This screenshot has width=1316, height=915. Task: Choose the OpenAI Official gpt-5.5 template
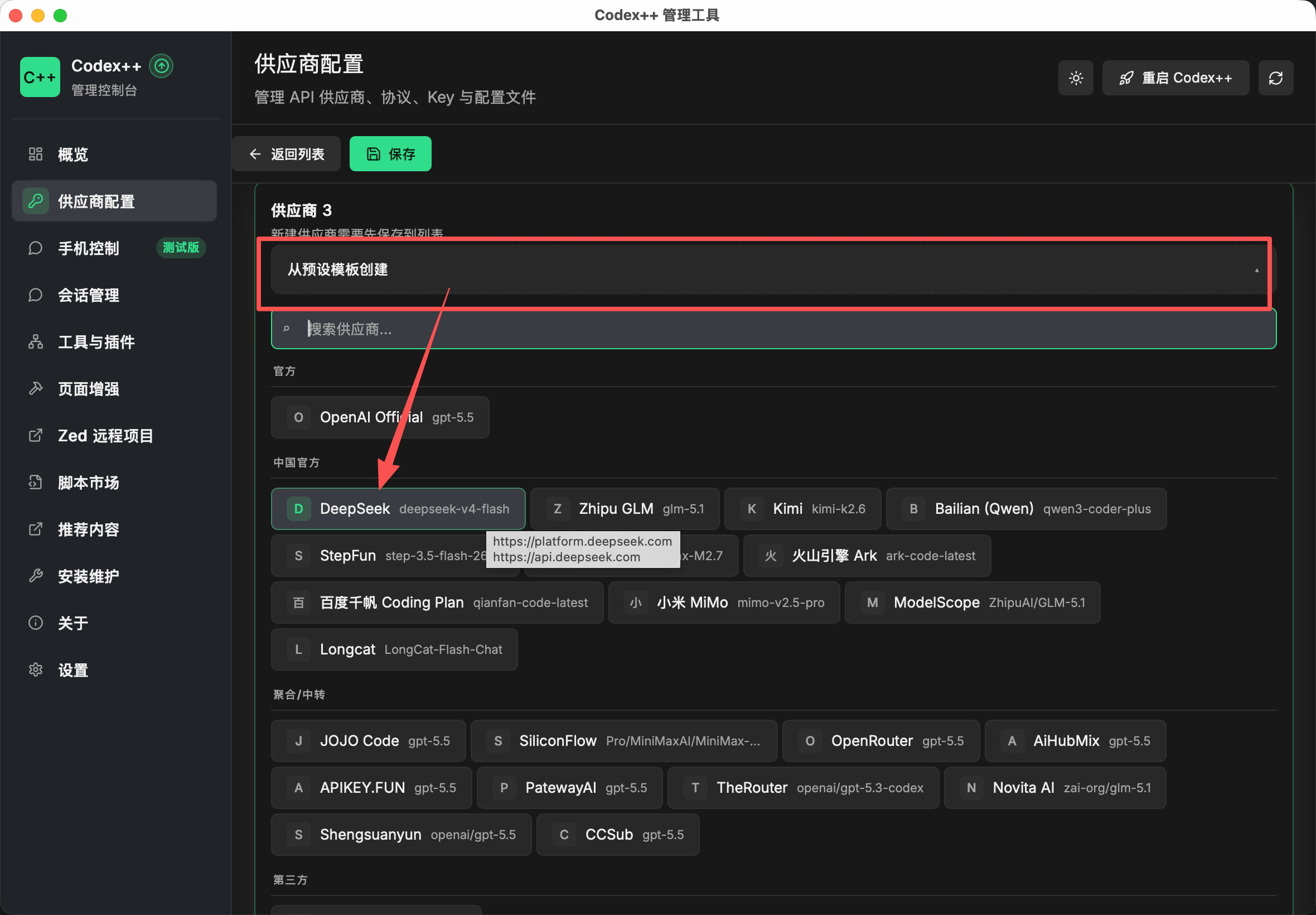coord(380,417)
